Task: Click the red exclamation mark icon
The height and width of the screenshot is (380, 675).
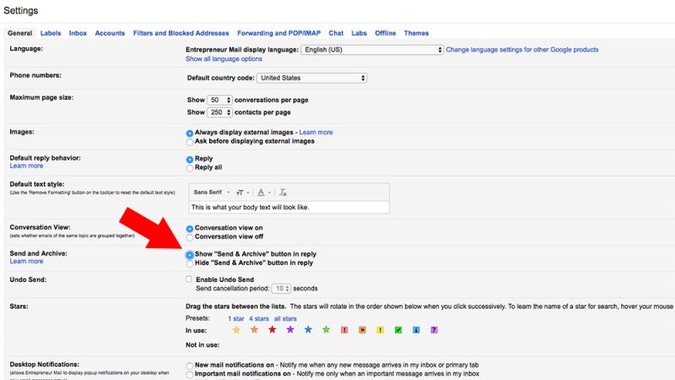Action: [344, 330]
